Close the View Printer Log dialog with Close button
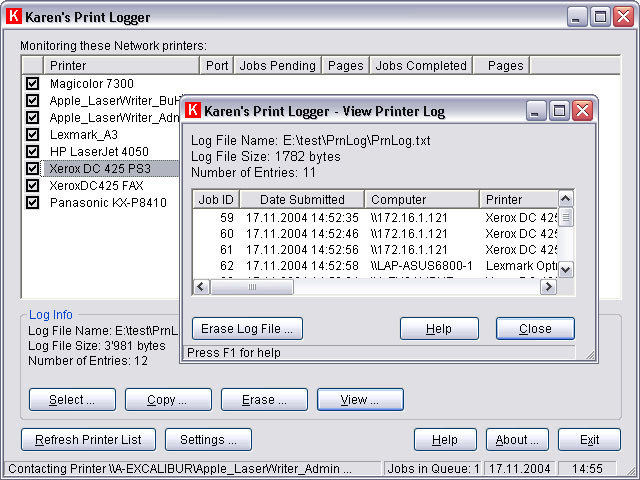Image resolution: width=640 pixels, height=480 pixels. click(x=535, y=329)
